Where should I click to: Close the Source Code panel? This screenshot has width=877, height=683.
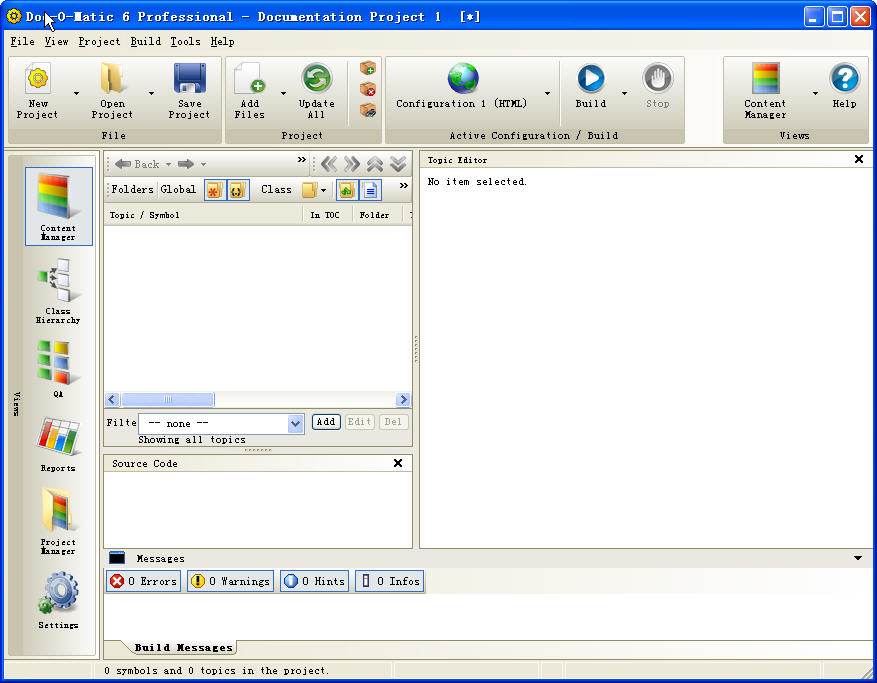click(398, 463)
